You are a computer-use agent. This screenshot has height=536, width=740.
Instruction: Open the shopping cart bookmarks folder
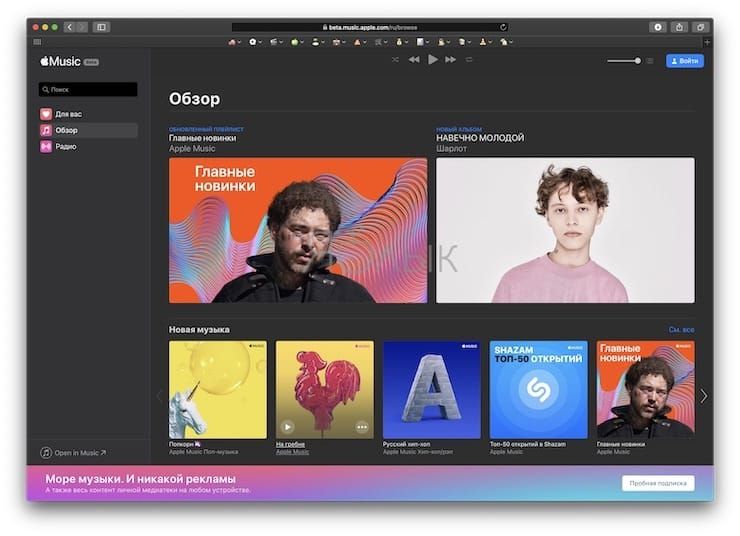click(x=379, y=42)
